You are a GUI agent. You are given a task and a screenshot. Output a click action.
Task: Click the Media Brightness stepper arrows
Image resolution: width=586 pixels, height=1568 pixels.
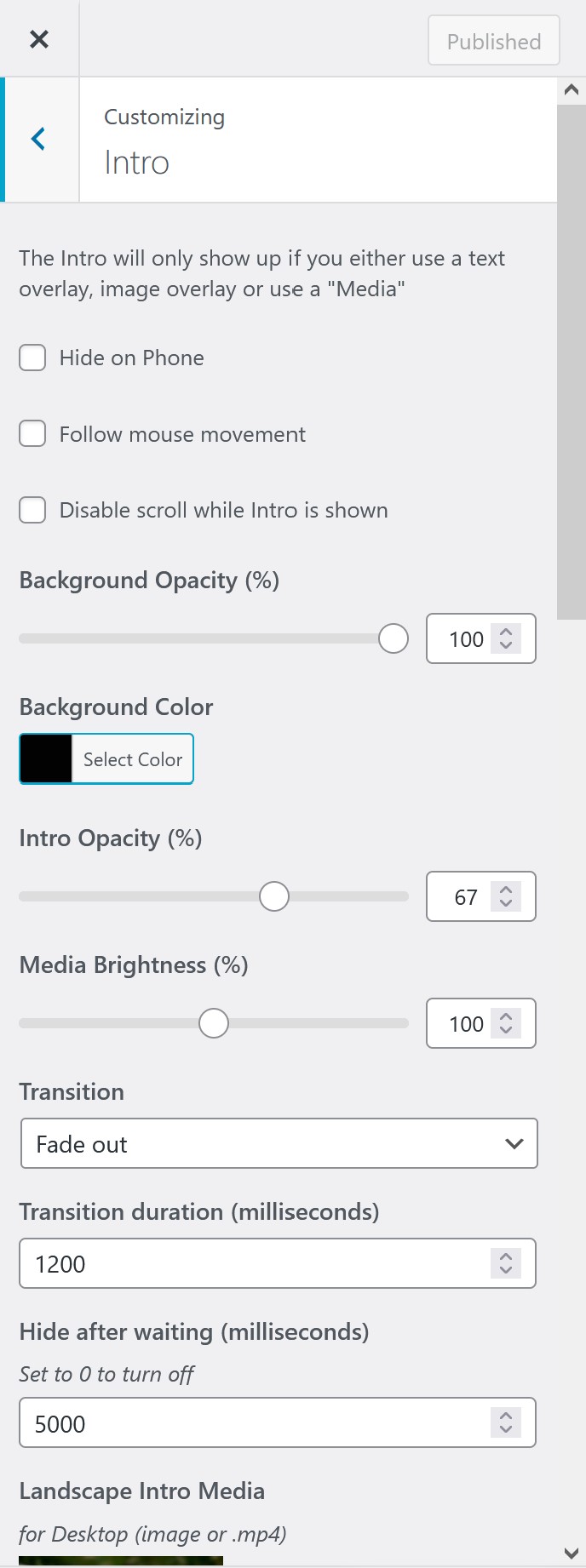(x=506, y=1023)
